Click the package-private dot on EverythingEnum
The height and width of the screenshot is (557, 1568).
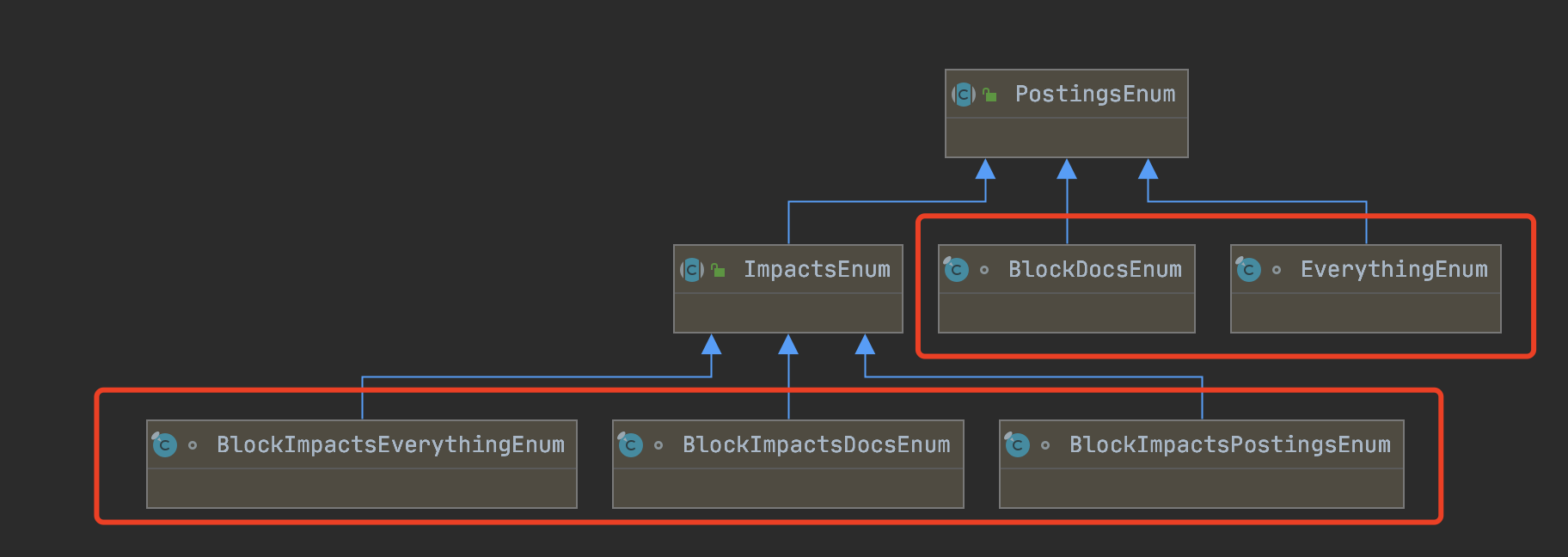1277,270
